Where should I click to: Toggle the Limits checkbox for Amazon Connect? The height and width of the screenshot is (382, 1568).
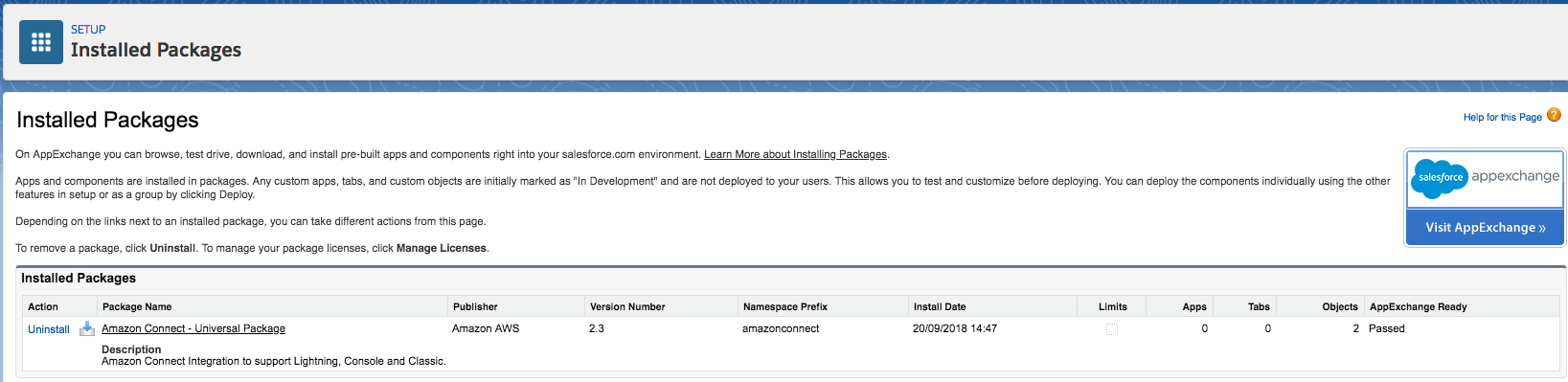pyautogui.click(x=1112, y=329)
